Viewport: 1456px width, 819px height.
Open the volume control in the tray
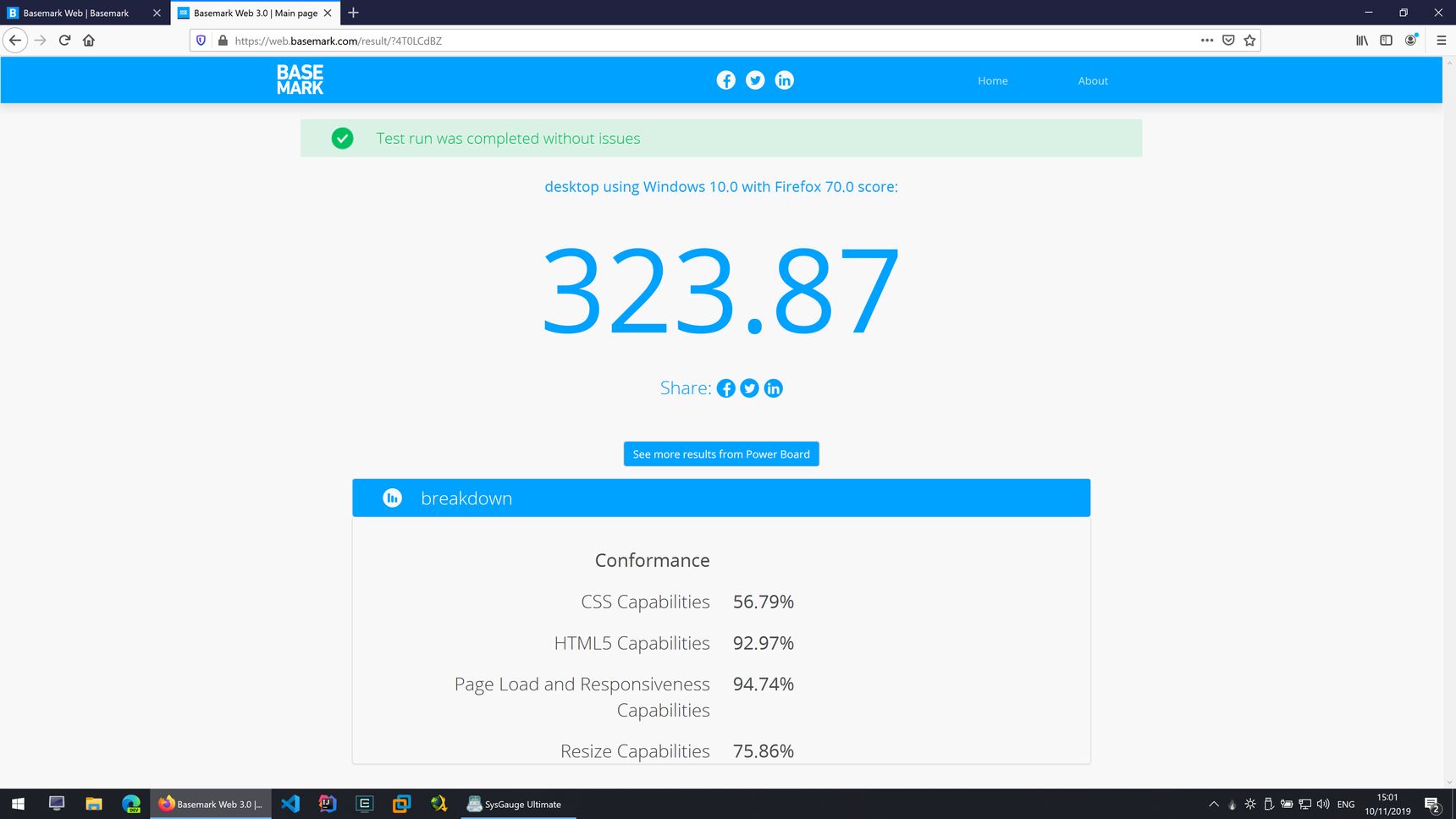pos(1323,804)
